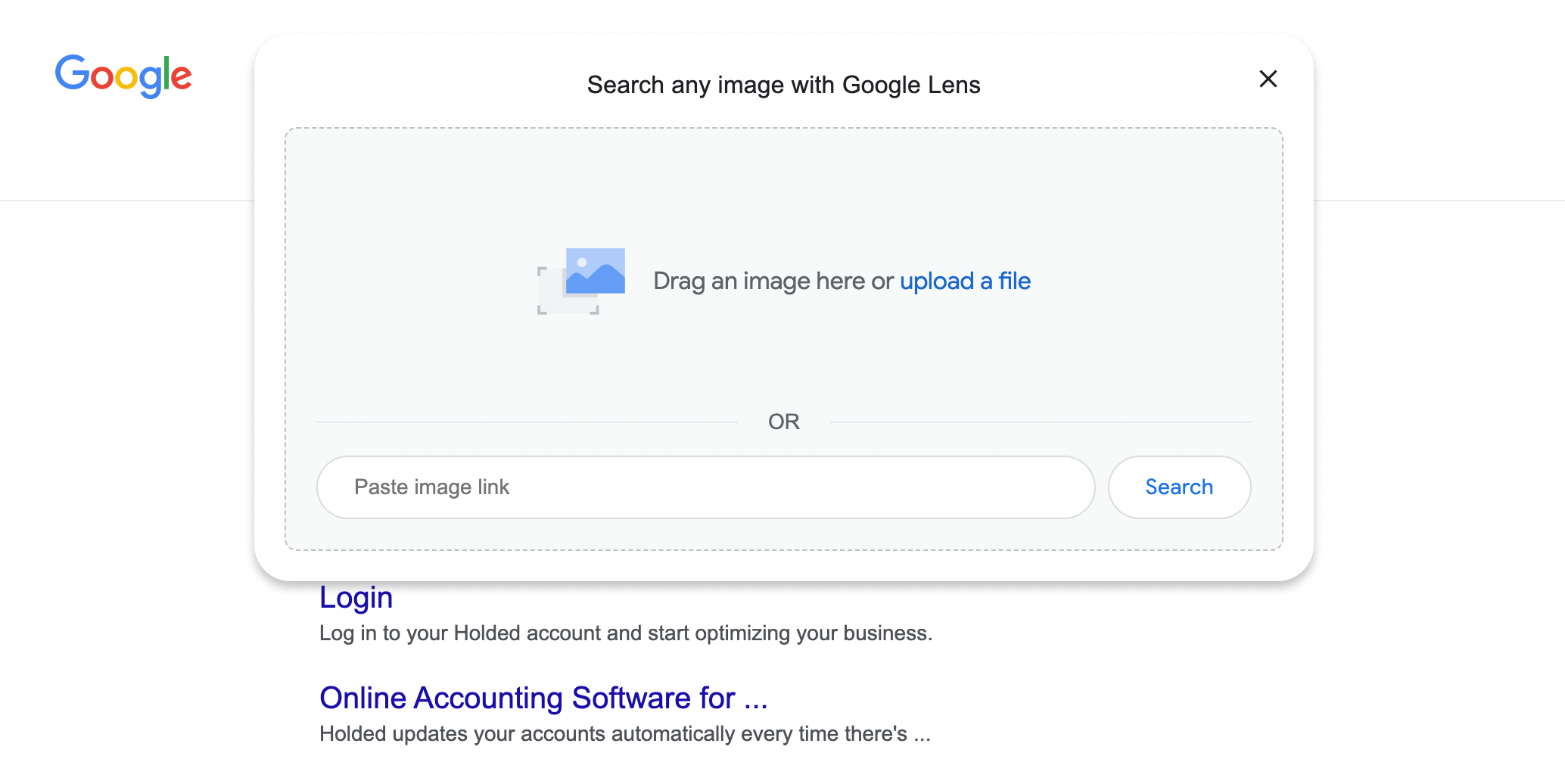Focus the Paste image link field
This screenshot has height=784, width=1565.
pyautogui.click(x=705, y=487)
